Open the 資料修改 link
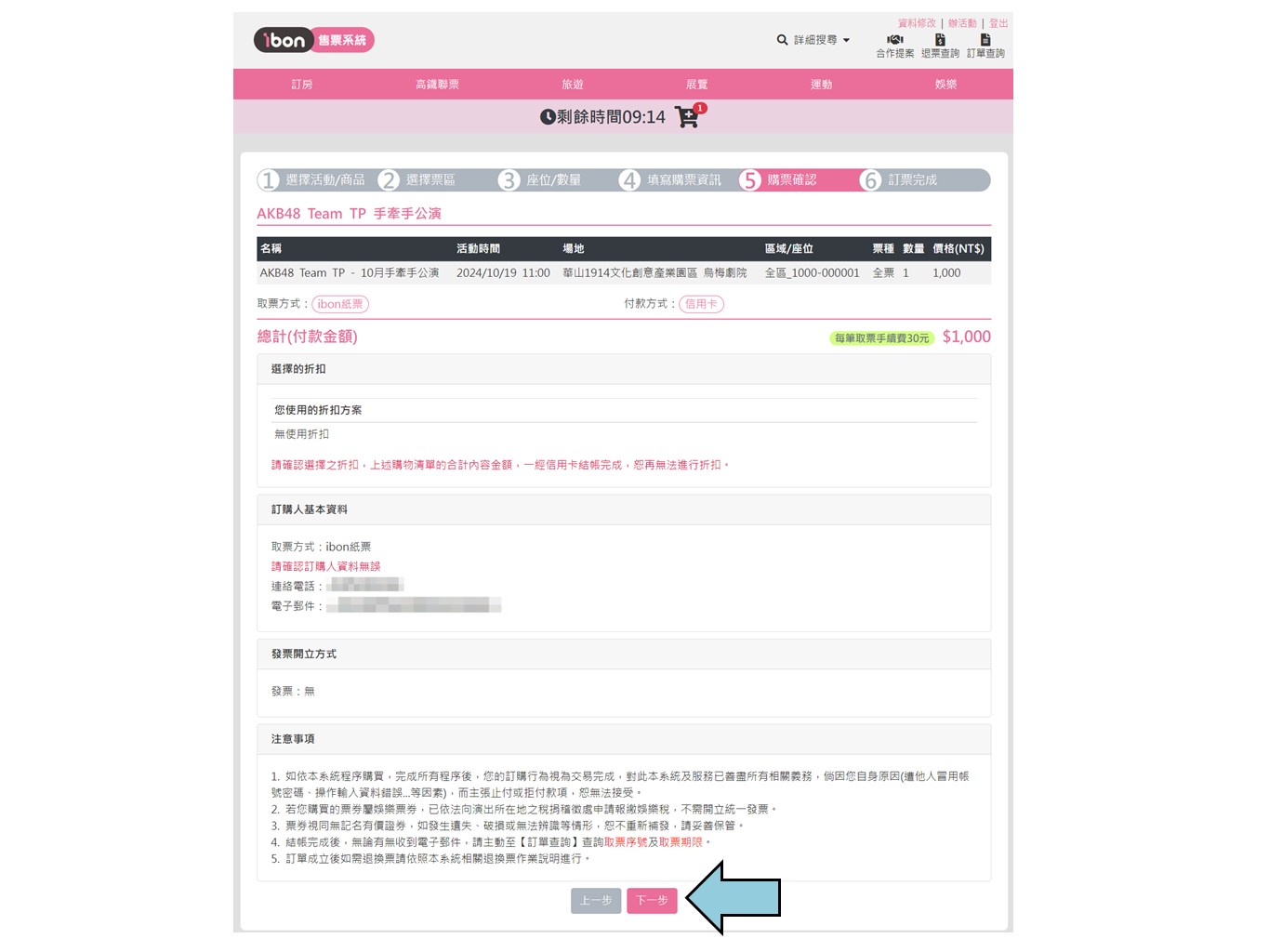The width and height of the screenshot is (1269, 952). (917, 23)
